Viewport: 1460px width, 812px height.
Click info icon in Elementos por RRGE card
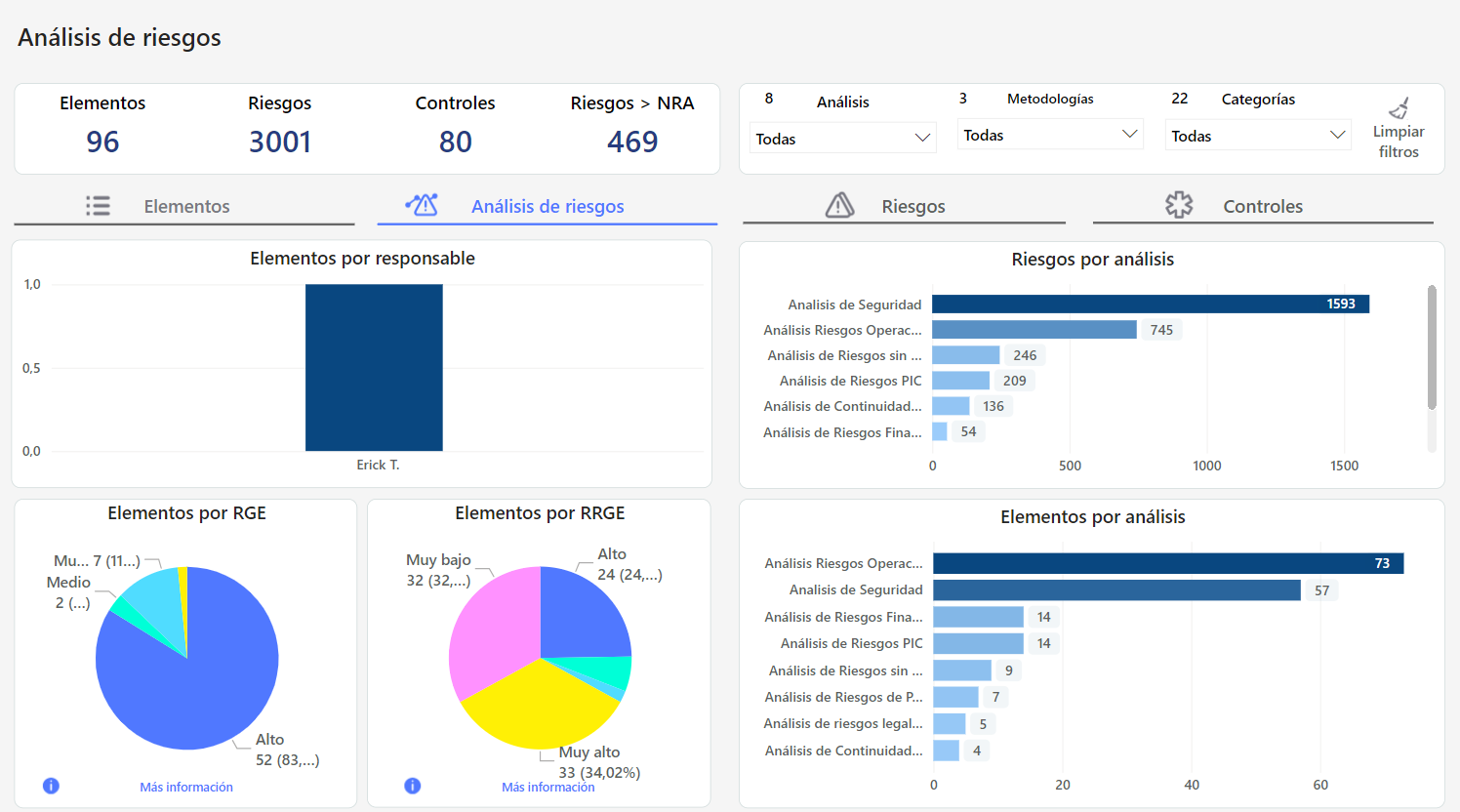[x=413, y=786]
